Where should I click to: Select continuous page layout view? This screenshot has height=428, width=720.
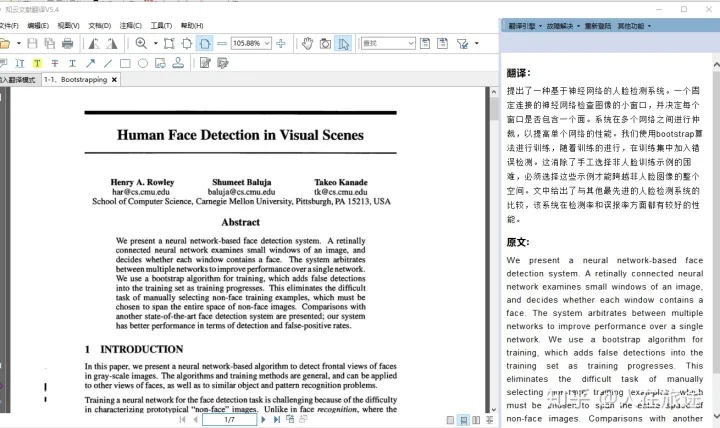click(464, 420)
